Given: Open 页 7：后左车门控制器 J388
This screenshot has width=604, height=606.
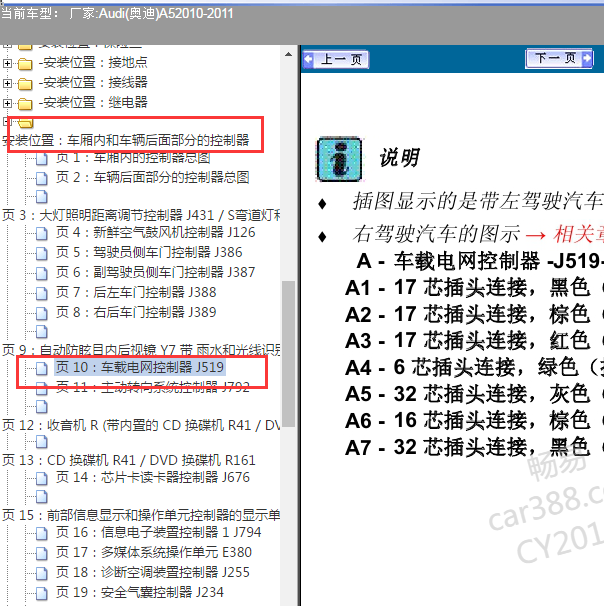Looking at the screenshot, I should pos(136,292).
